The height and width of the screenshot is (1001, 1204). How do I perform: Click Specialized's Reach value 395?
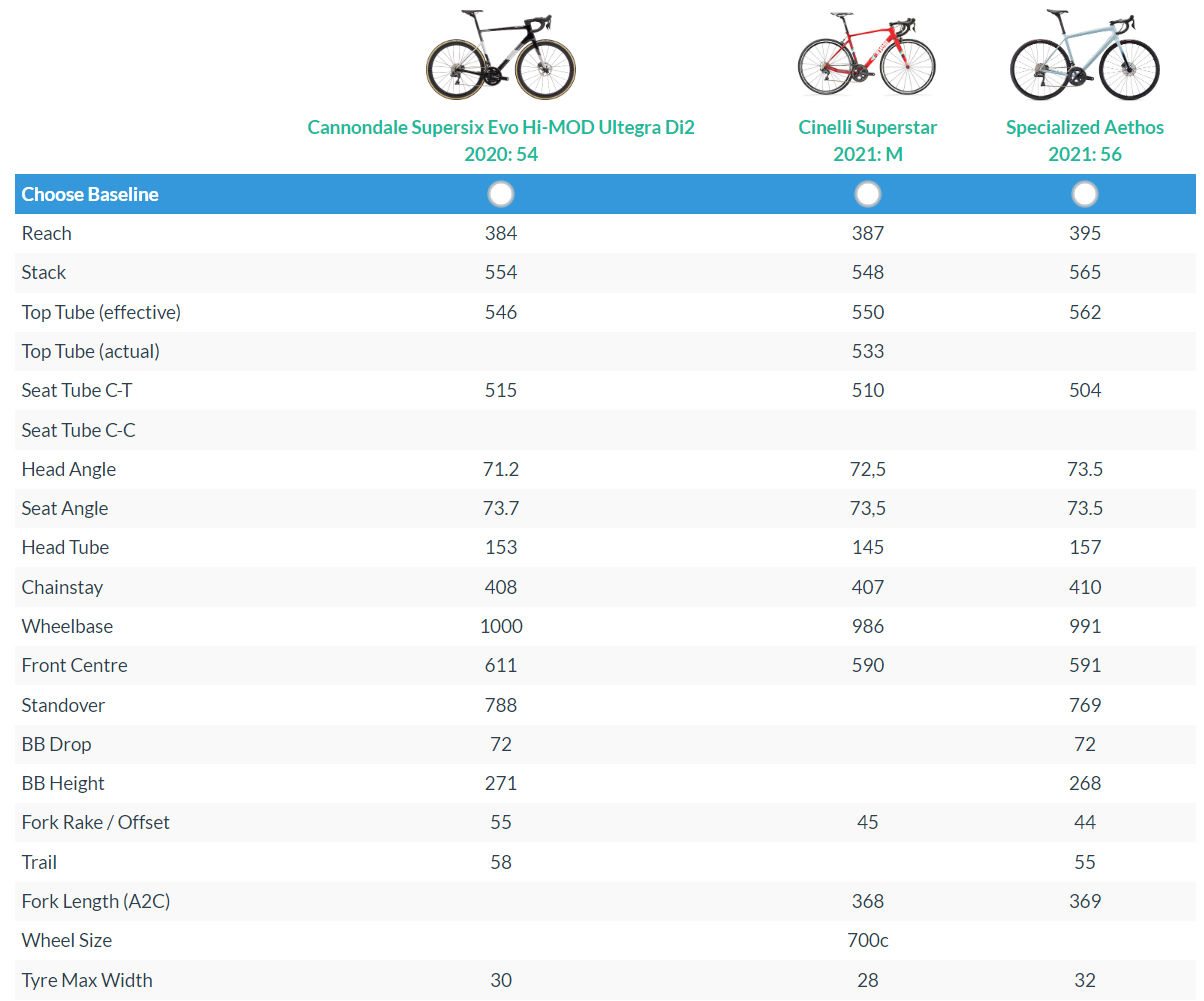coord(1085,233)
